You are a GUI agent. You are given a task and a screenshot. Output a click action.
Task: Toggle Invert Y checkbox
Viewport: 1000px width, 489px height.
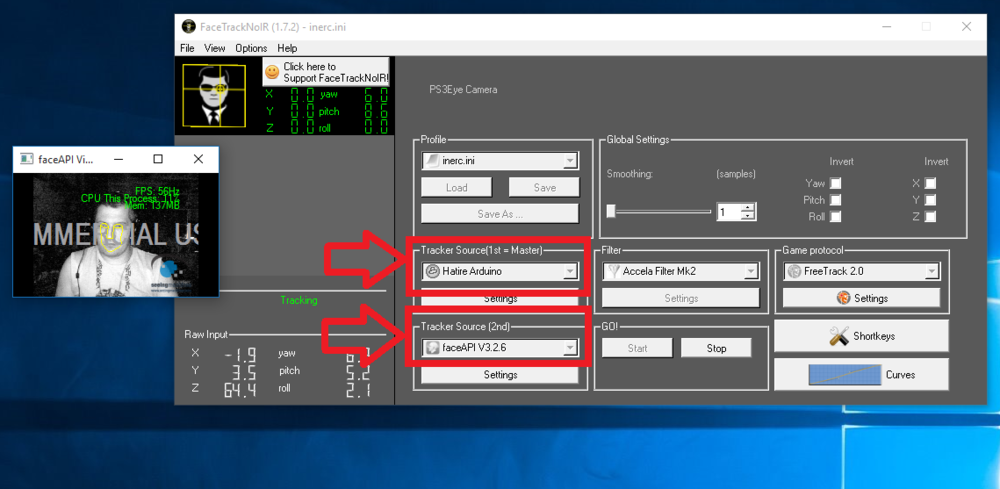tap(930, 200)
